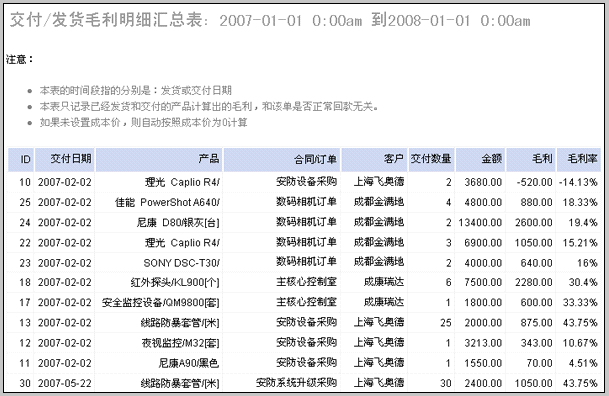This screenshot has width=609, height=396.
Task: Click the 毛利 column header
Action: click(x=542, y=158)
